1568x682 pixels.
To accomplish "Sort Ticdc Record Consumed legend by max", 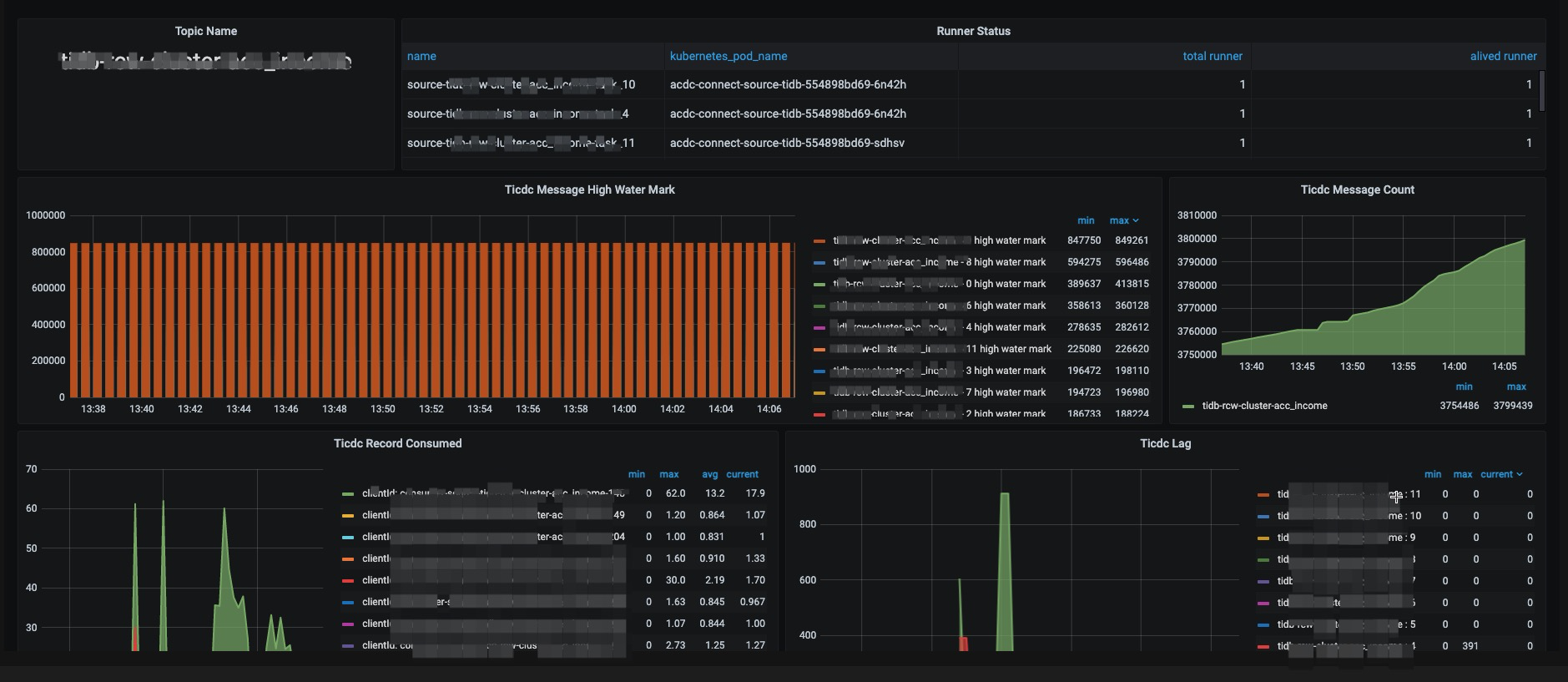I will 668,474.
